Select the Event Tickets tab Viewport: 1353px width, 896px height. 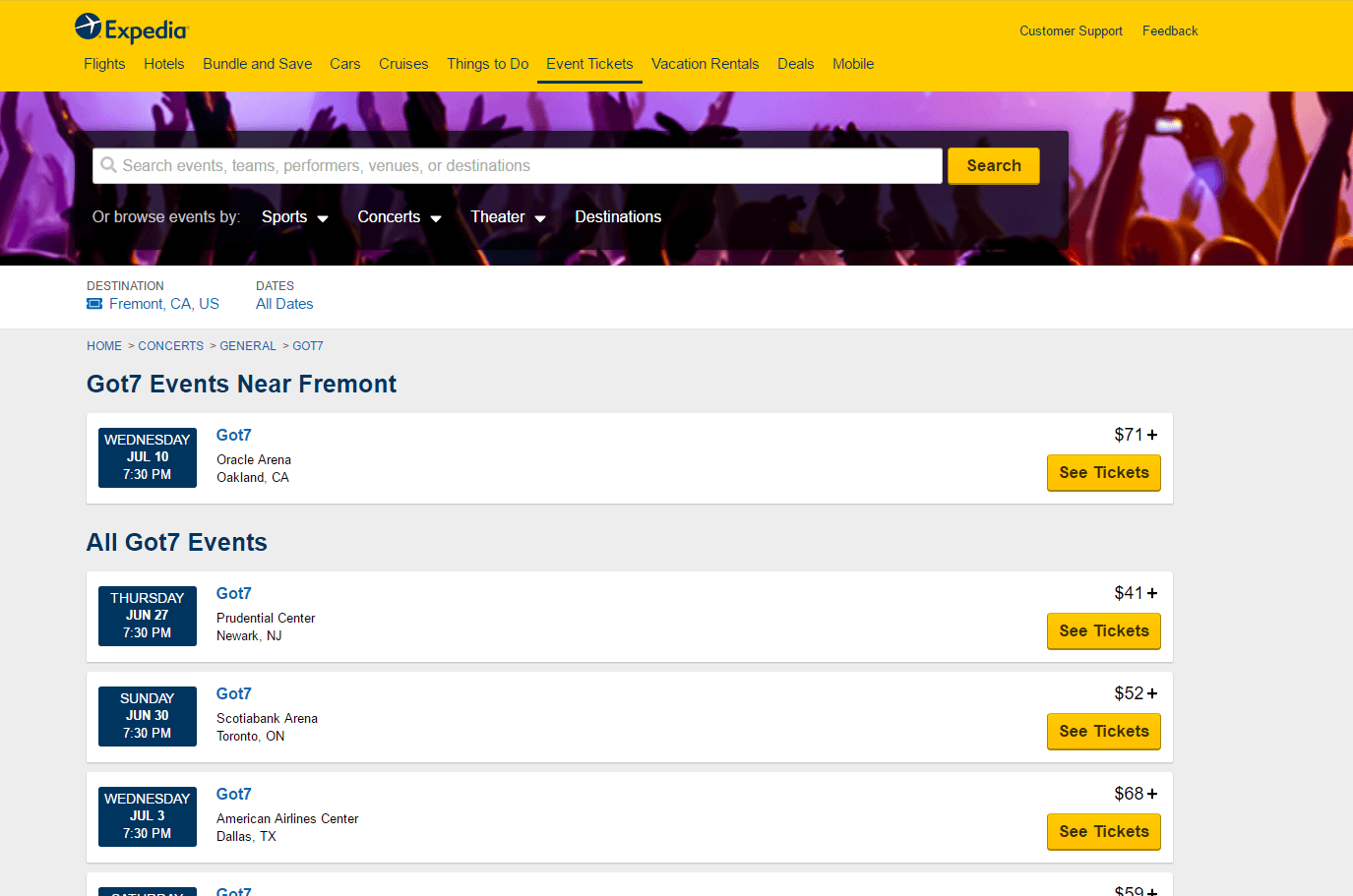tap(590, 64)
